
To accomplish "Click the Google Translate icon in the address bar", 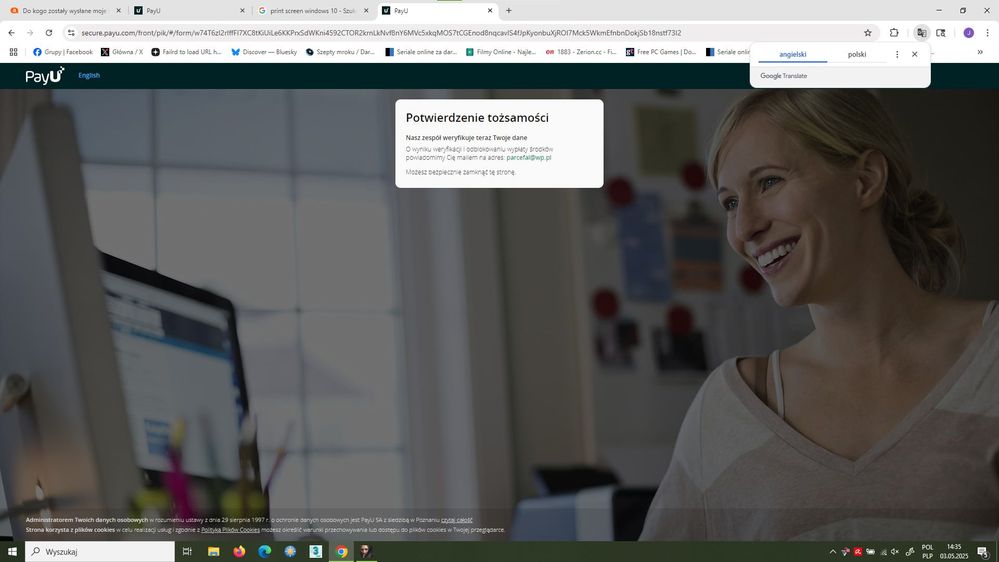I will point(921,33).
